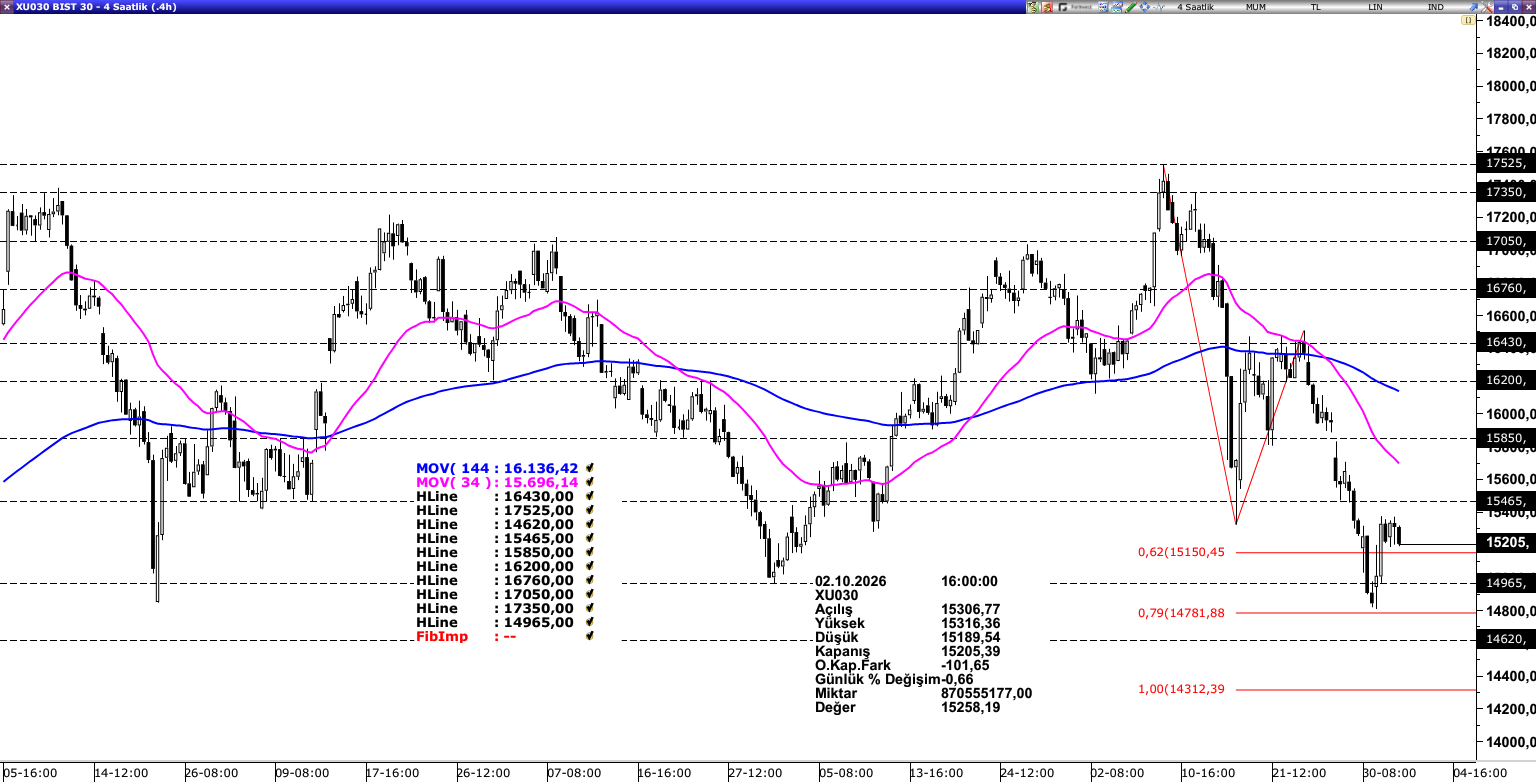Click the MOV( 144 : 16.136,42 legend text

pyautogui.click(x=497, y=468)
